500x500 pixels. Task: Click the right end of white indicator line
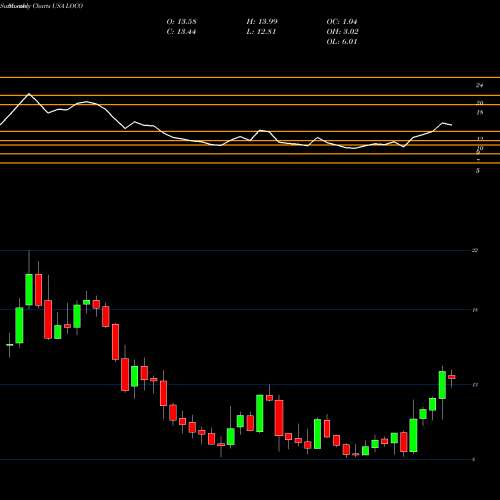(x=452, y=125)
